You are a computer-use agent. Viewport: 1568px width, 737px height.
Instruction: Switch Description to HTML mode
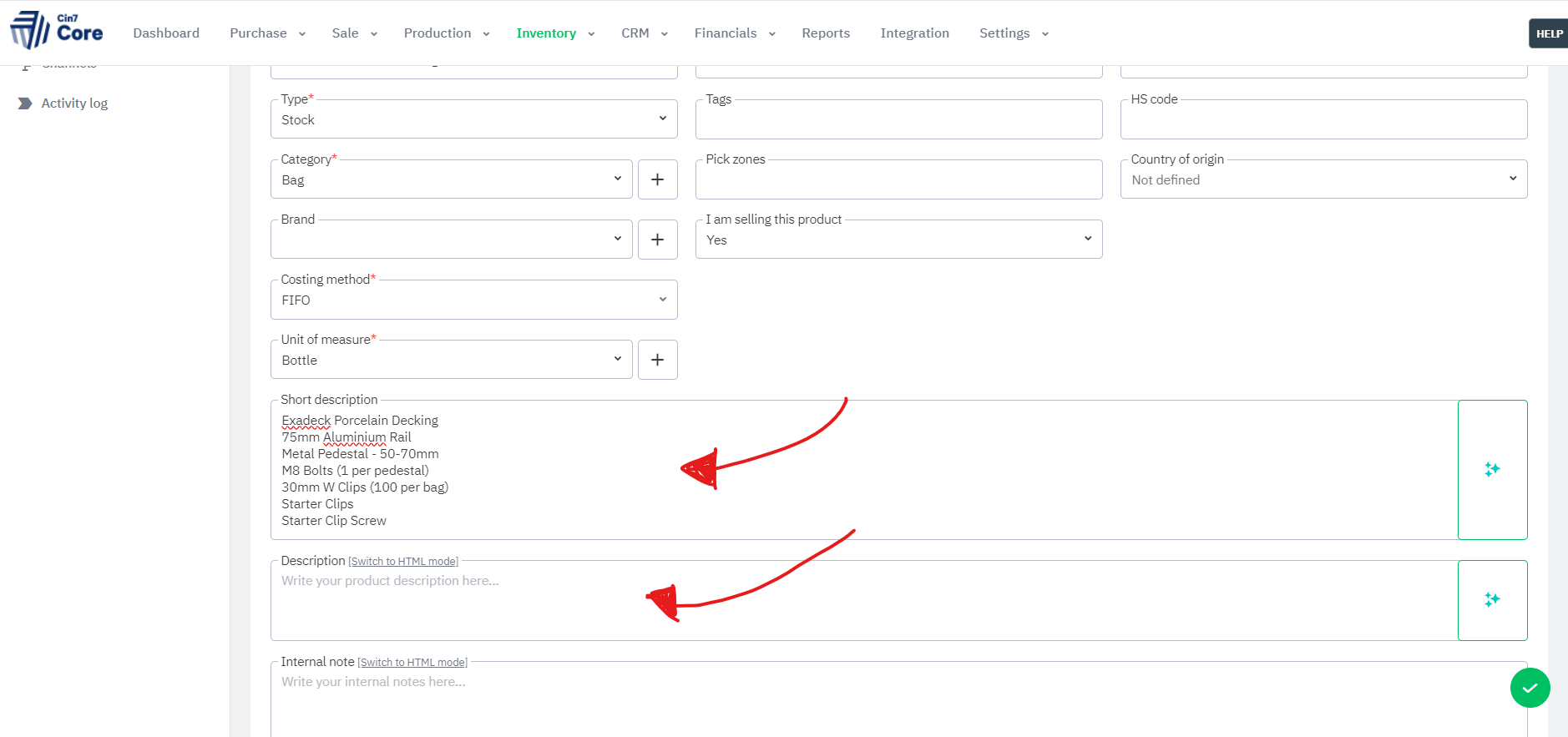pyautogui.click(x=403, y=562)
